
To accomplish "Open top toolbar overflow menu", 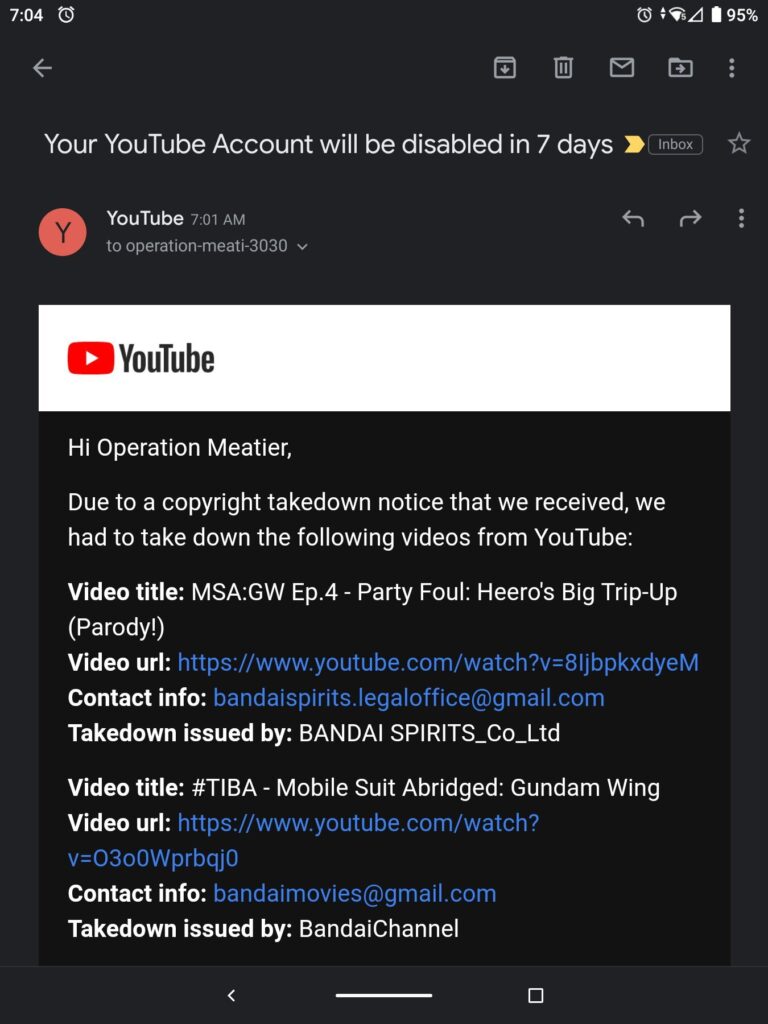I will [731, 67].
